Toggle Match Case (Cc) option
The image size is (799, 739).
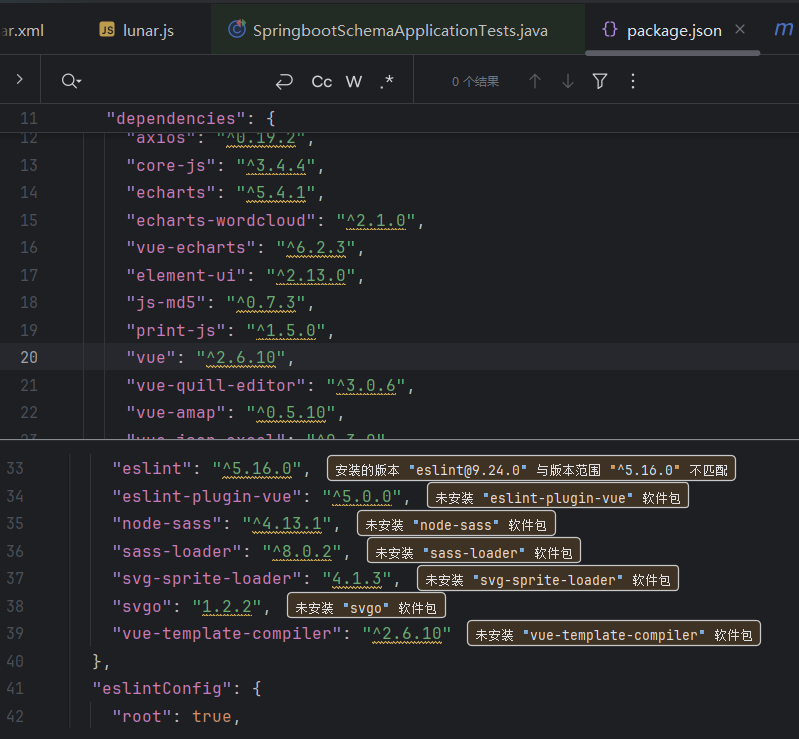322,82
